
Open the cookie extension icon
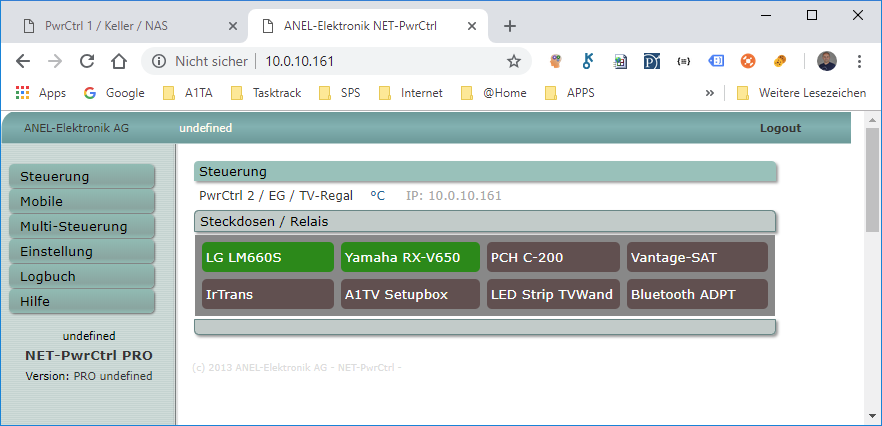click(780, 61)
